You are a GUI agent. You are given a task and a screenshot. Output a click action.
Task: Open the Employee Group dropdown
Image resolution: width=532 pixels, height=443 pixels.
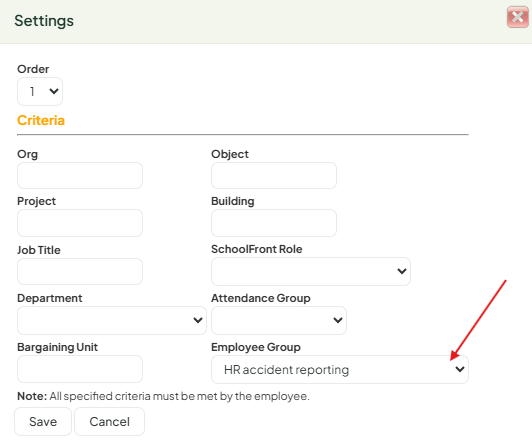click(340, 369)
